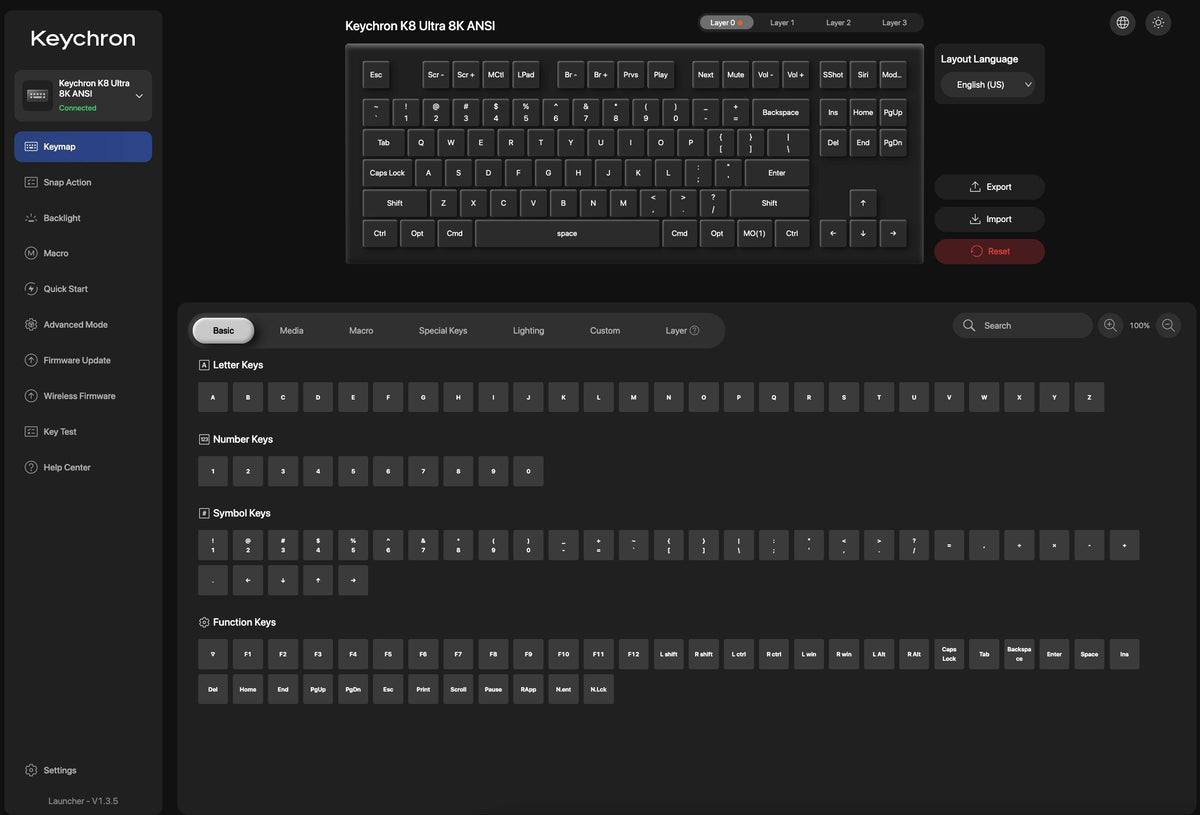Switch to Layer 2
Viewport: 1200px width, 815px height.
point(838,23)
